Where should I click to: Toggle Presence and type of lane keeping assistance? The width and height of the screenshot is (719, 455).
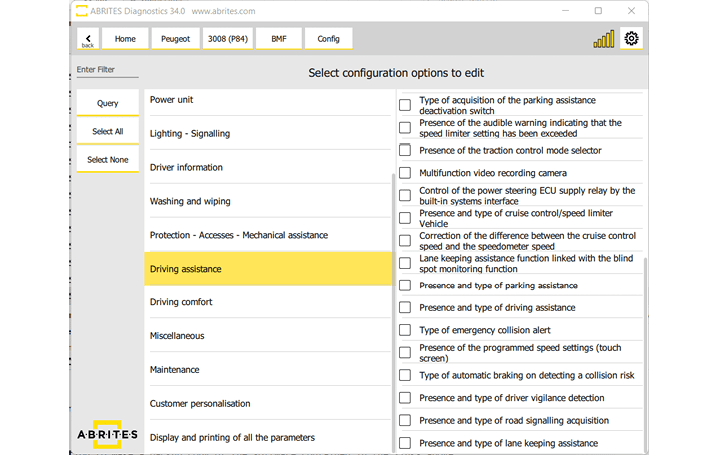[x=405, y=443]
